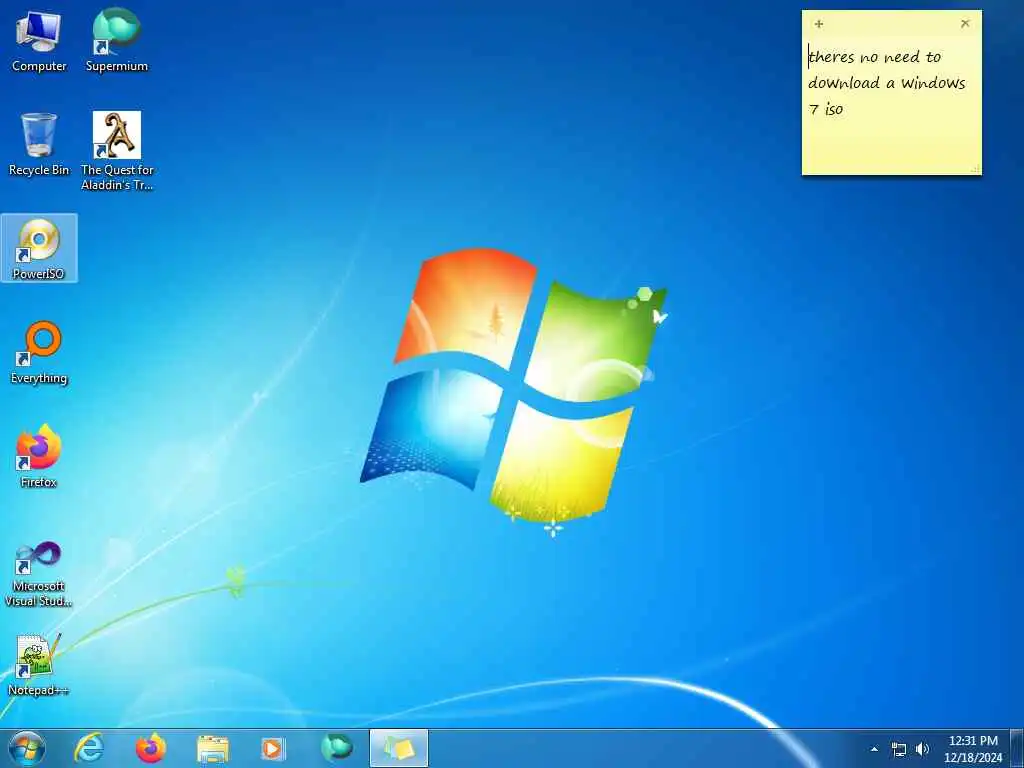Select the Everything search shortcut

click(x=39, y=353)
